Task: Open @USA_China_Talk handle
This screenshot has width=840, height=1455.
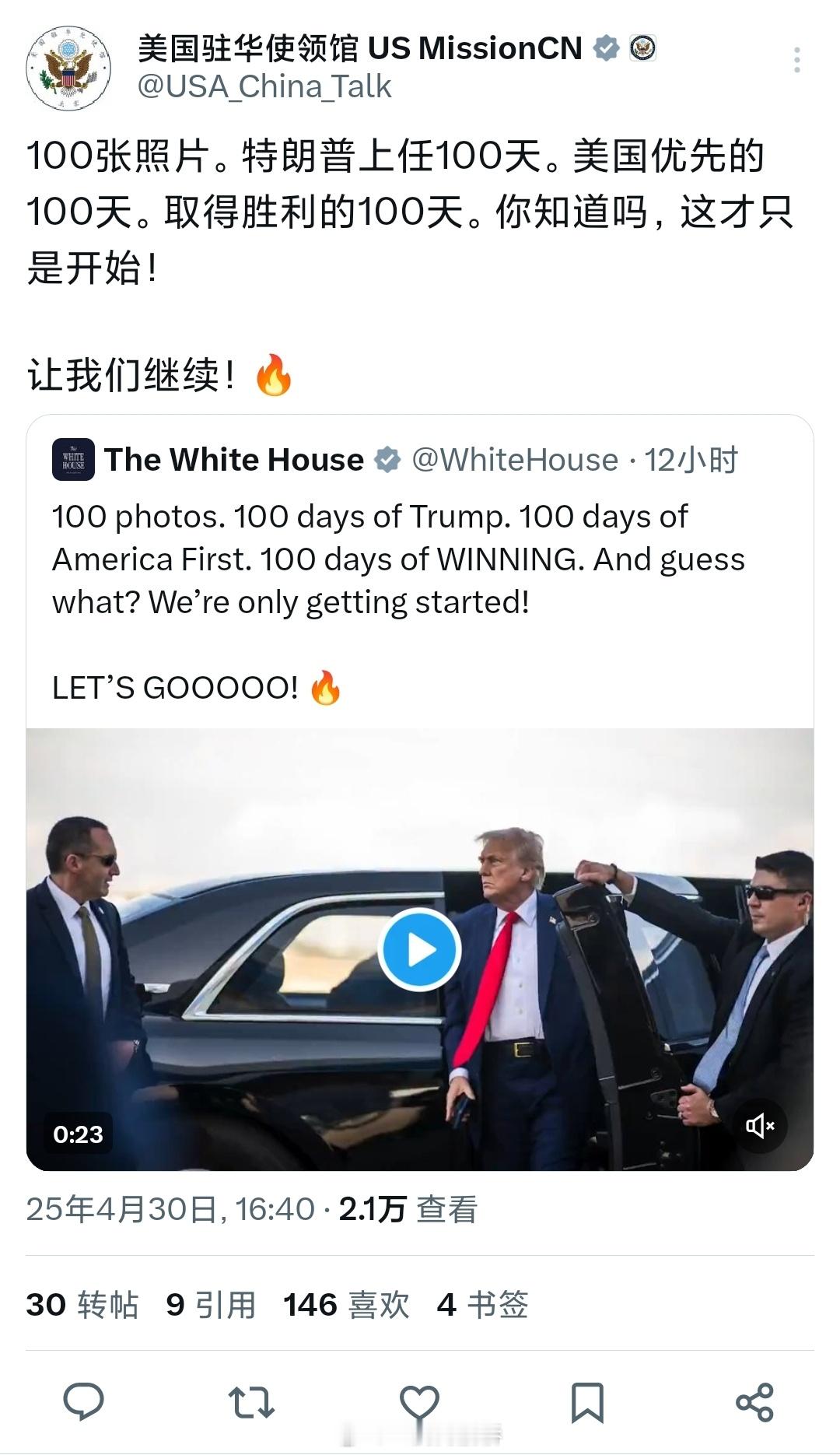Action: pos(264,86)
